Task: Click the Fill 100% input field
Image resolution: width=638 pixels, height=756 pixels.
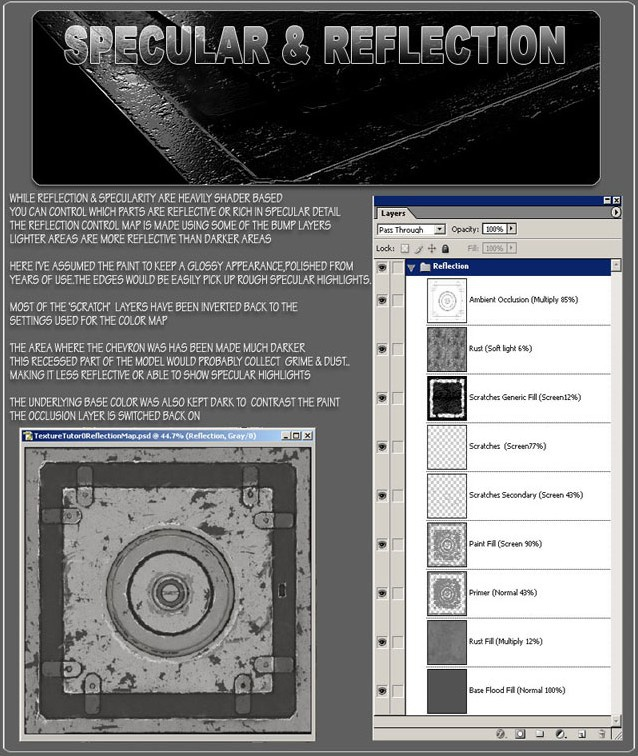Action: pos(495,248)
